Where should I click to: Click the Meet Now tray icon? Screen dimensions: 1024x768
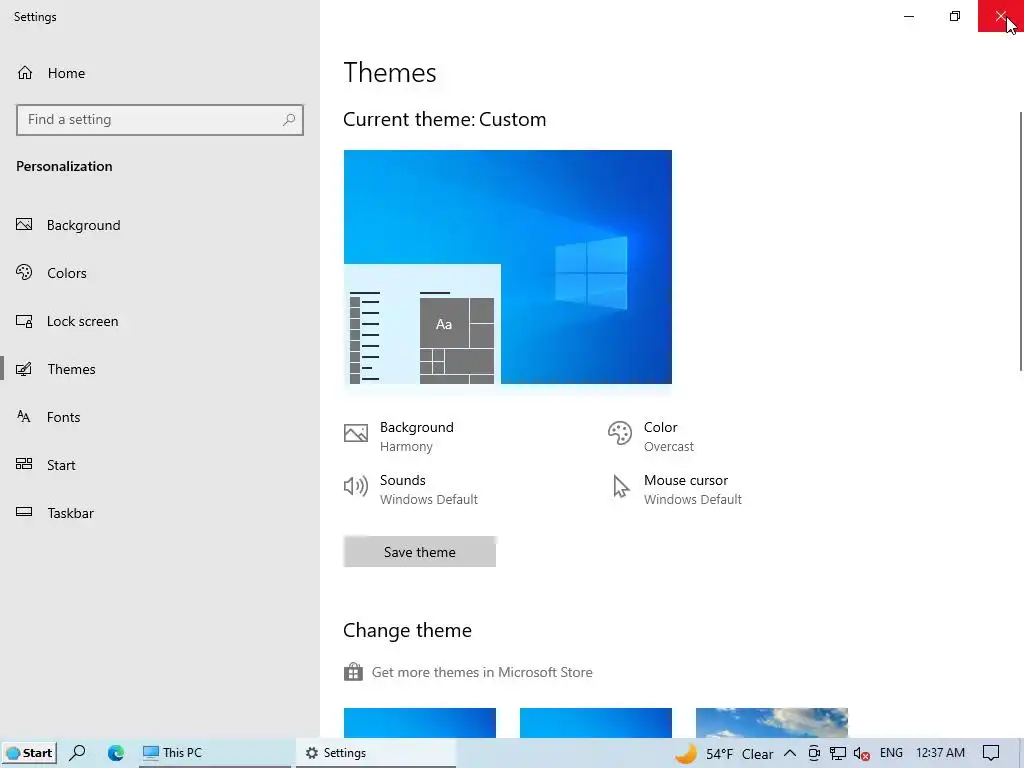(814, 753)
